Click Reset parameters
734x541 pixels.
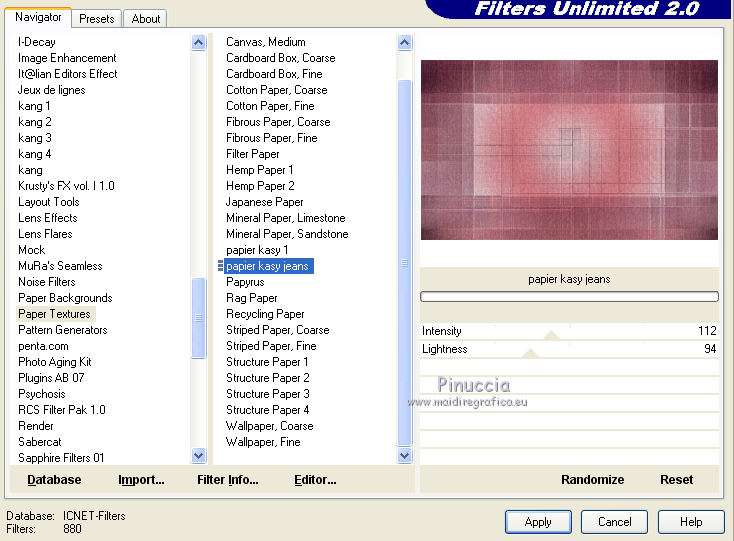pyautogui.click(x=676, y=480)
